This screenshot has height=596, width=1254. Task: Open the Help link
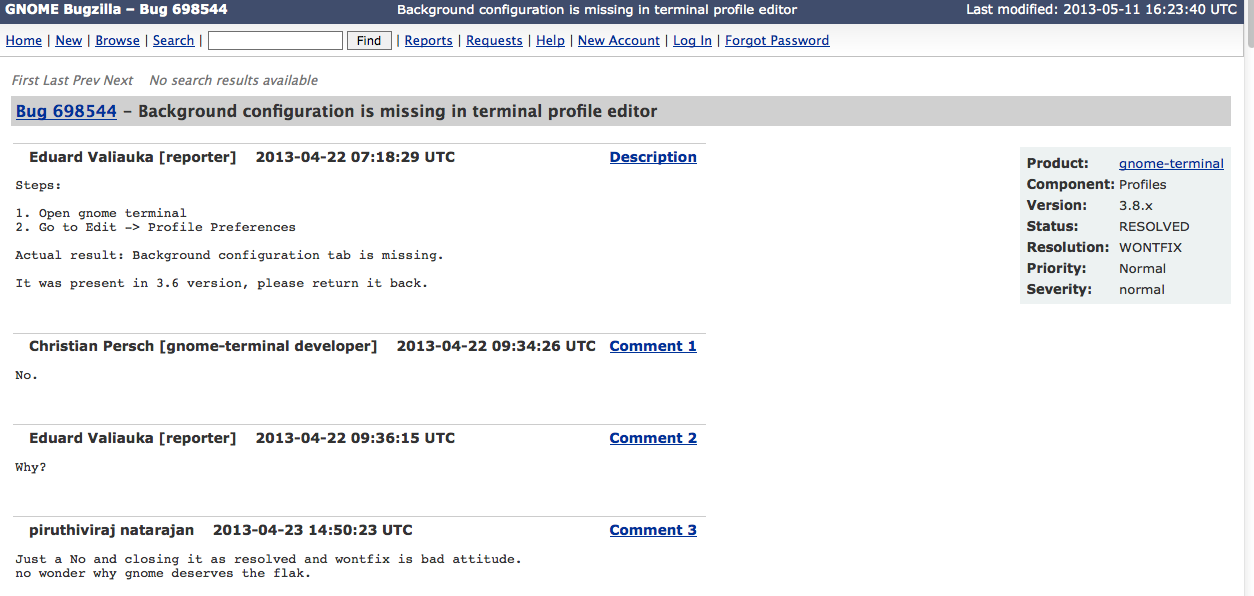pos(550,41)
